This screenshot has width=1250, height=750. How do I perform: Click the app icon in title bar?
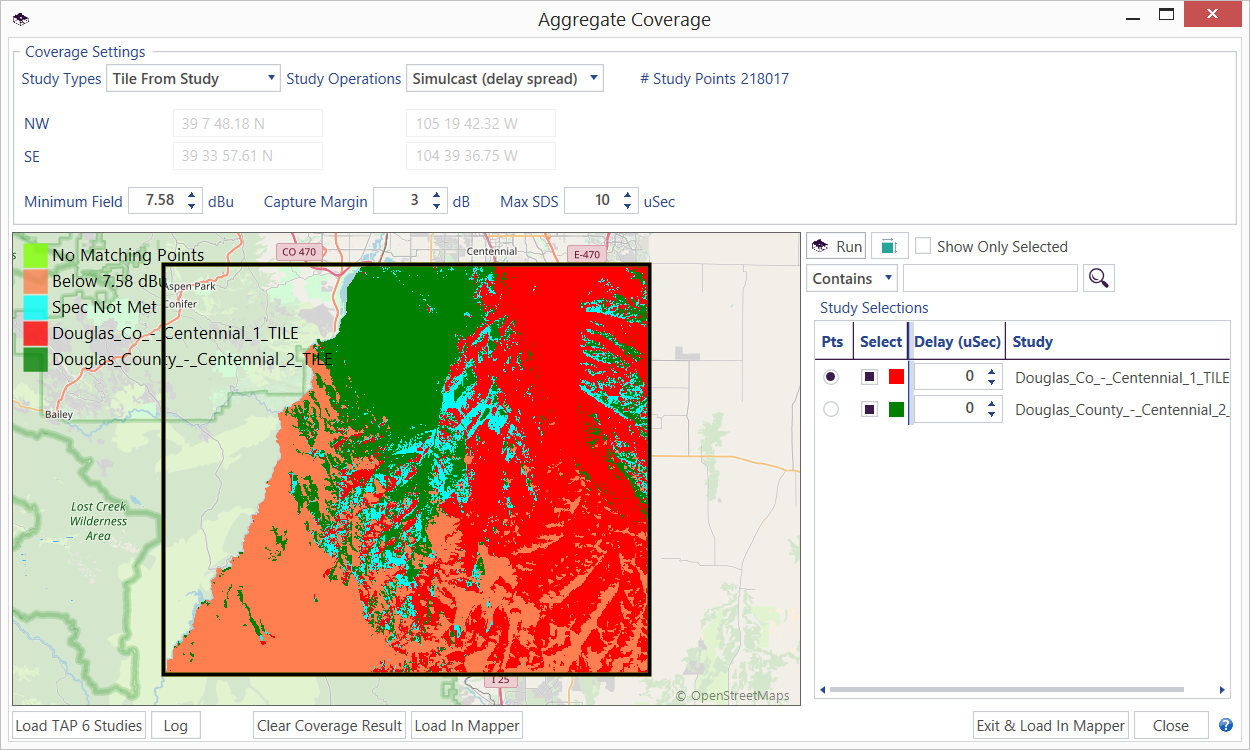coord(21,19)
